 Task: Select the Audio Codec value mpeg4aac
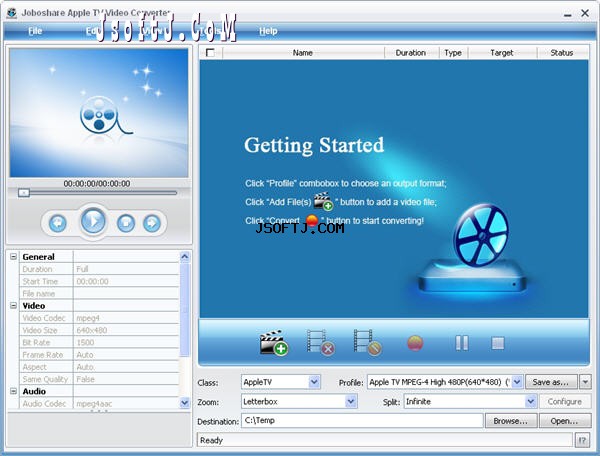[x=126, y=403]
